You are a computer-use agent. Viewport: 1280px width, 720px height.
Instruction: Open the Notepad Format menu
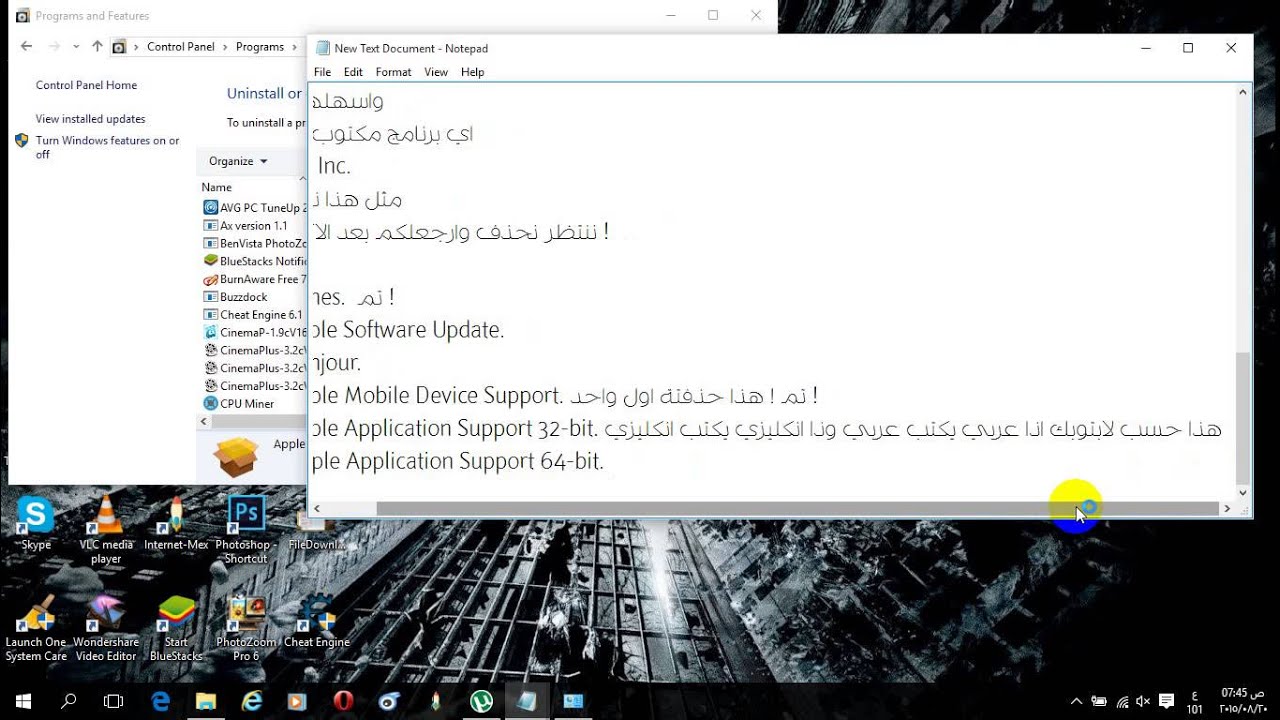(393, 72)
